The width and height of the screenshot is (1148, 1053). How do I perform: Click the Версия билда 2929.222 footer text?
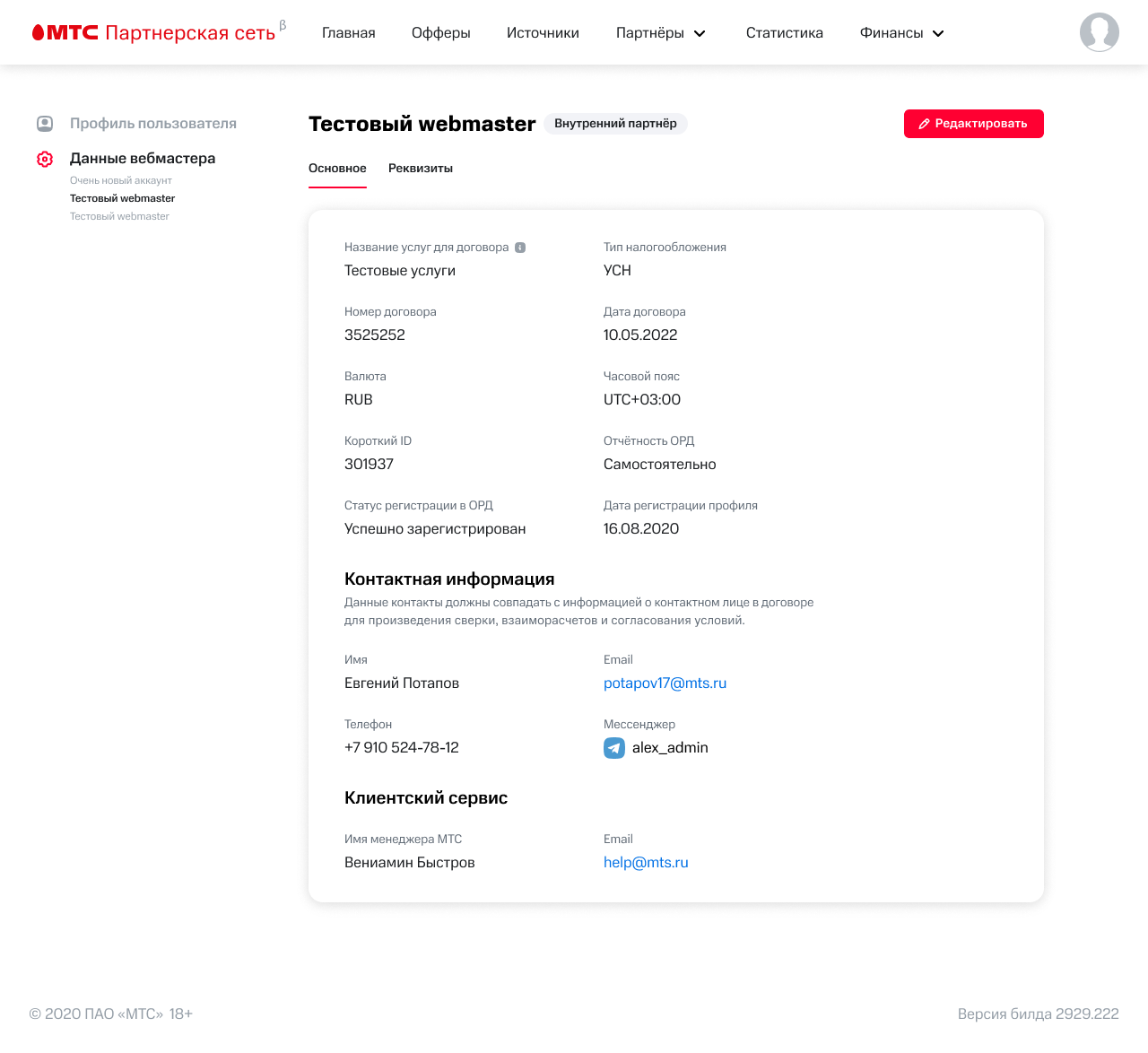pyautogui.click(x=1039, y=1014)
